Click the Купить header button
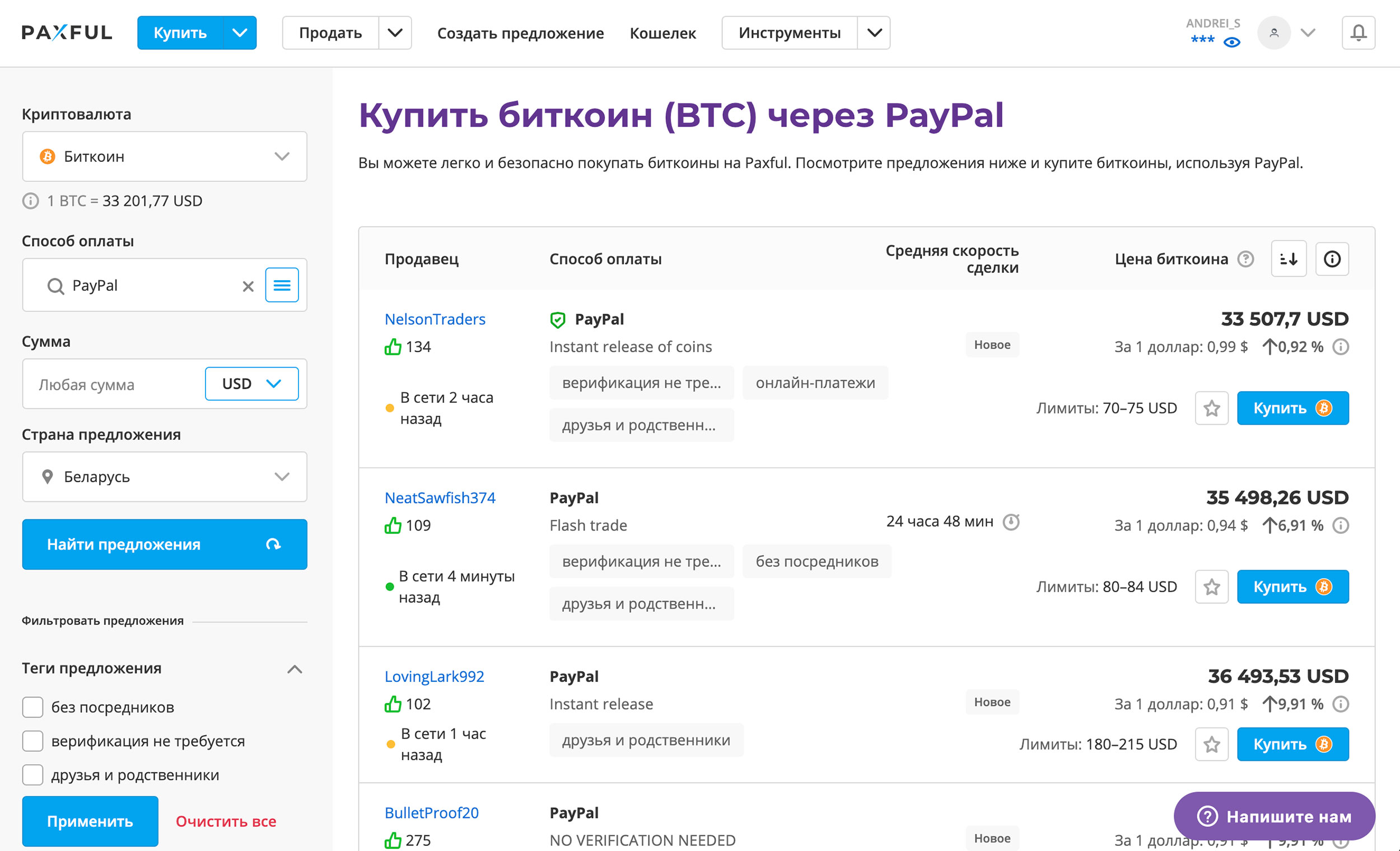Viewport: 1400px width, 851px height. [180, 32]
